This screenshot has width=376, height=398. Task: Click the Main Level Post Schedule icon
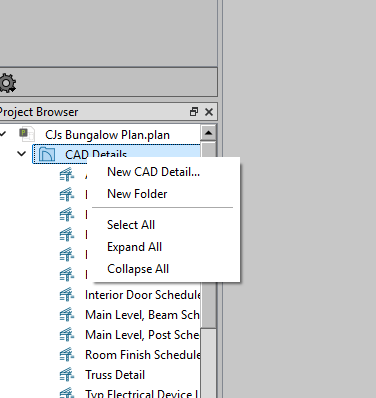[x=67, y=335]
